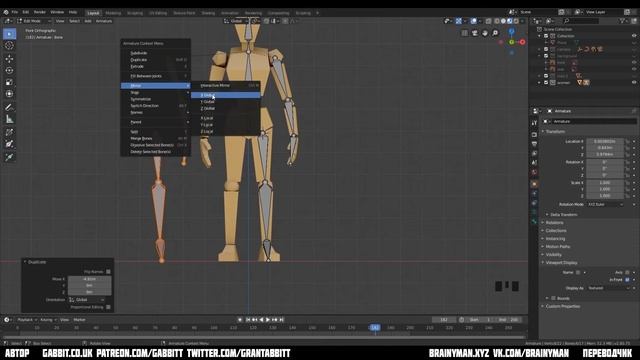The image size is (640, 360).
Task: Click the zoom magnifier viewport icon
Action: pos(495,33)
